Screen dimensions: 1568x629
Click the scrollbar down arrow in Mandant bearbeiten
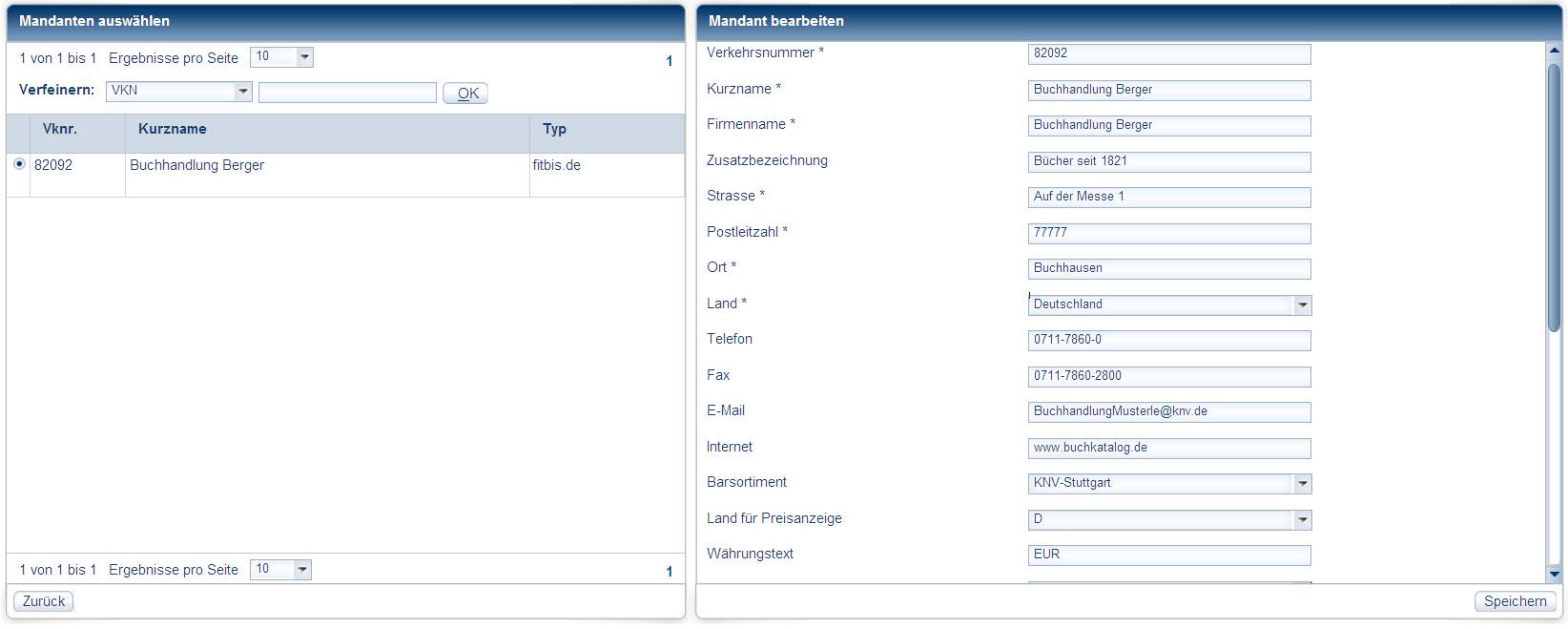pos(1554,575)
